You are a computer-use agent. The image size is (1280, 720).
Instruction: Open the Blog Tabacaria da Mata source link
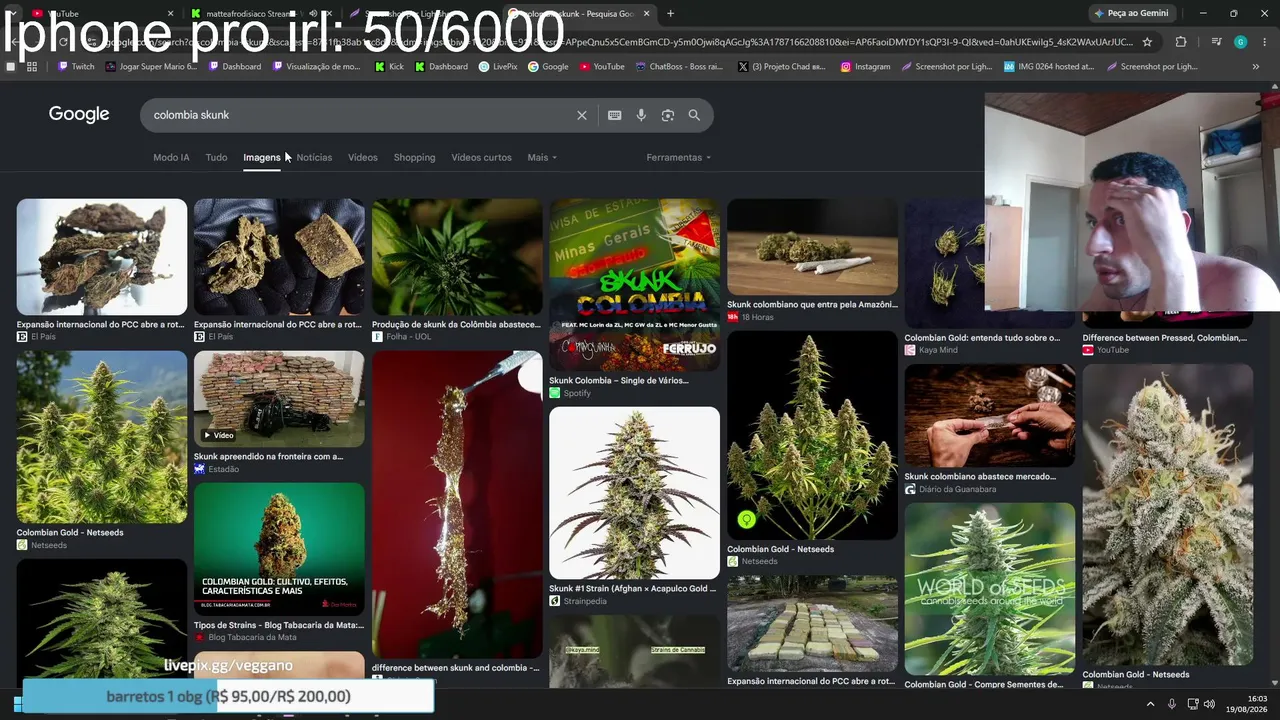(x=245, y=637)
